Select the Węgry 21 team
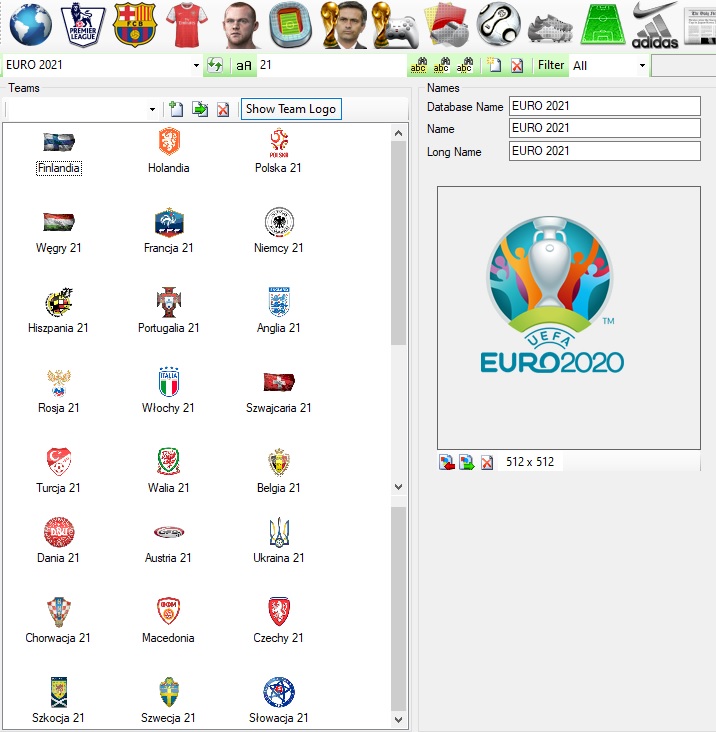716x732 pixels. [59, 232]
